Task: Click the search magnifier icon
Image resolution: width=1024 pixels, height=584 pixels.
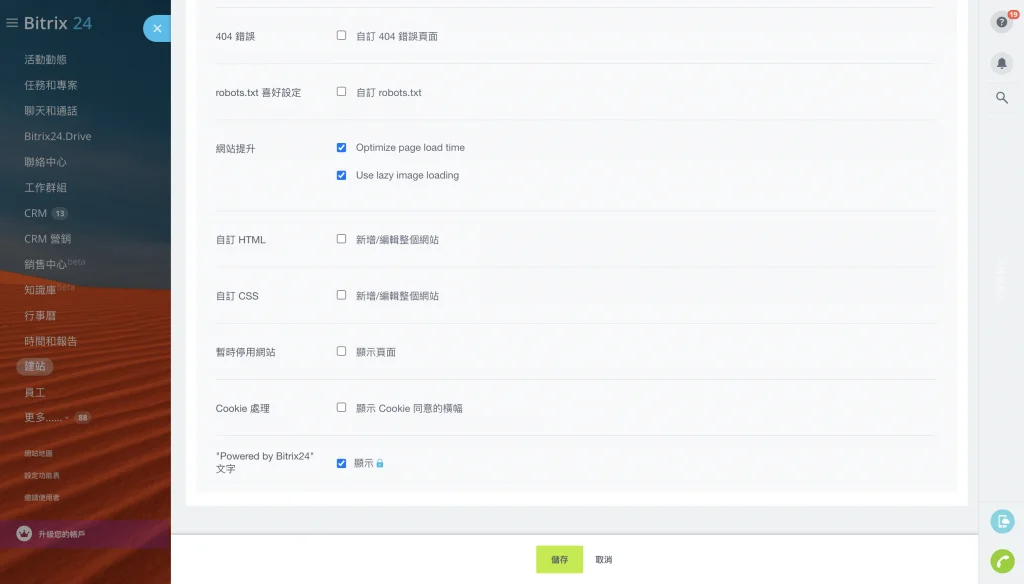Action: click(x=1001, y=97)
